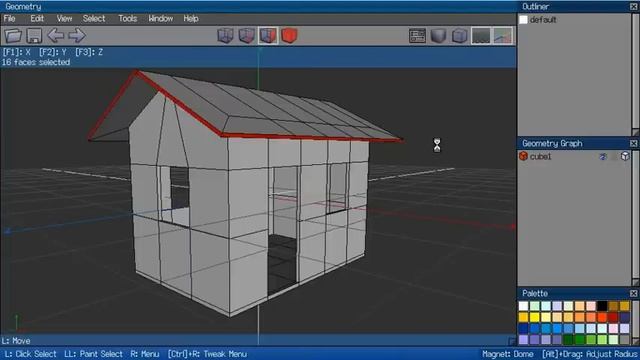640x360 pixels.
Task: Close the Geometry Graph panel
Action: (x=633, y=143)
